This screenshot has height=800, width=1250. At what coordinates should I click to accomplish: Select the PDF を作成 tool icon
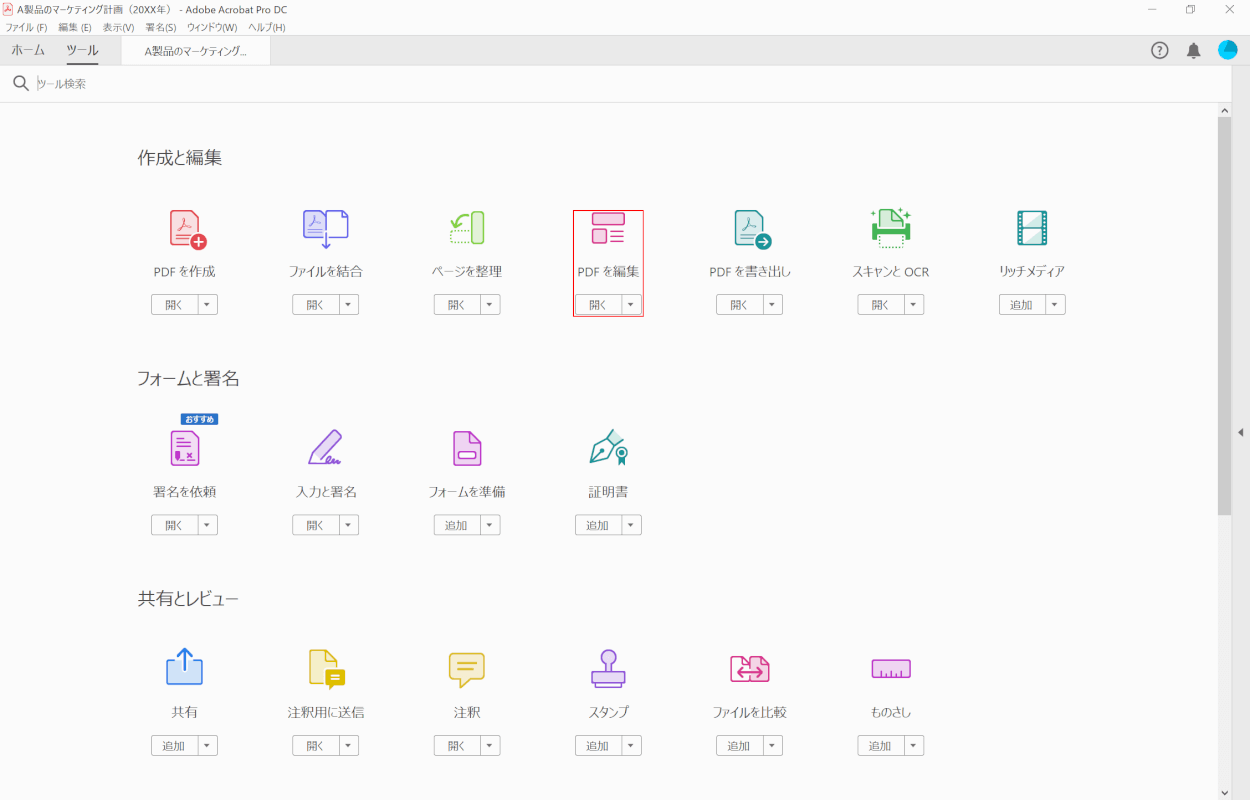tap(184, 228)
